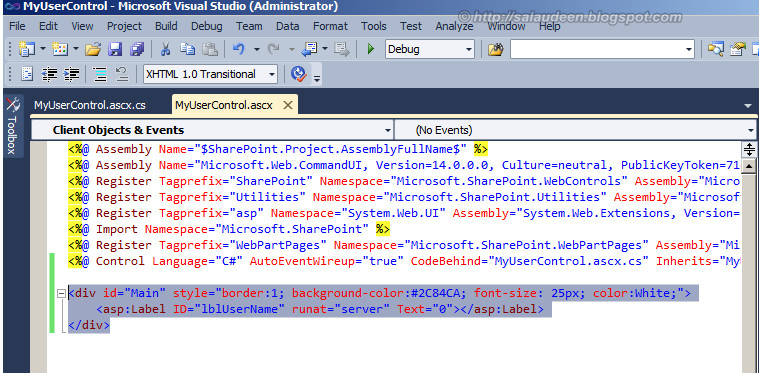The height and width of the screenshot is (373, 759).
Task: Open the Format menu
Action: [x=331, y=26]
